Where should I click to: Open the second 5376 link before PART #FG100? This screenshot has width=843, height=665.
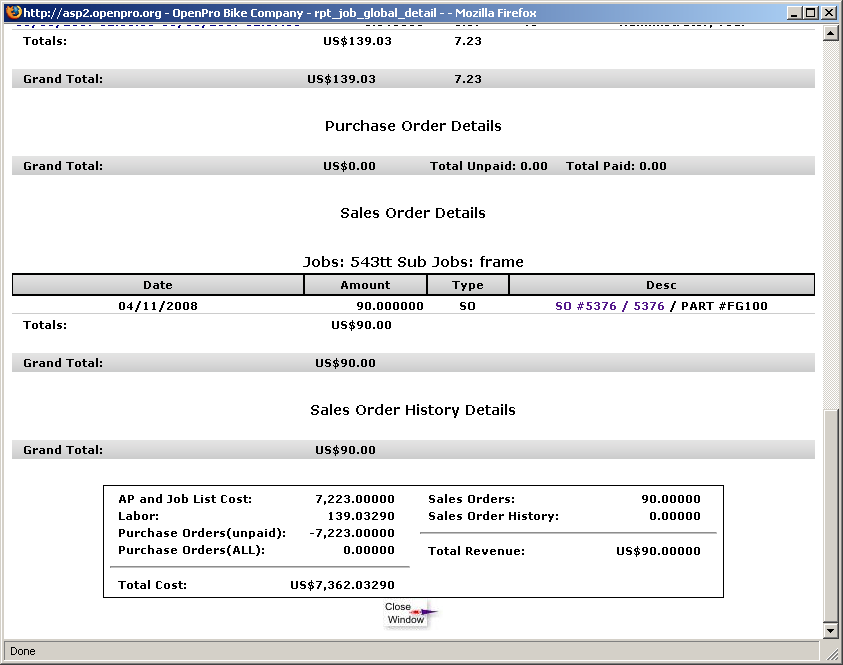pos(648,306)
